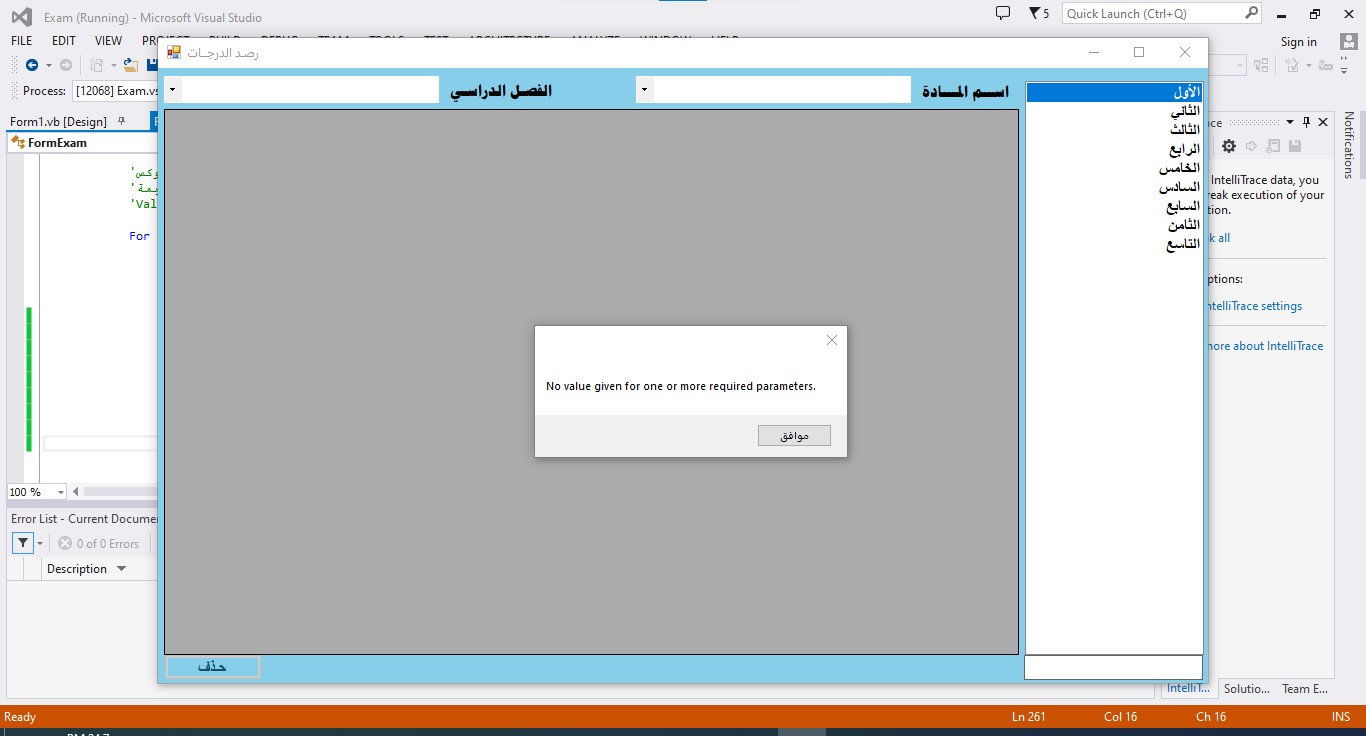Click the حذف delete button
Image resolution: width=1366 pixels, height=736 pixels.
(x=213, y=667)
